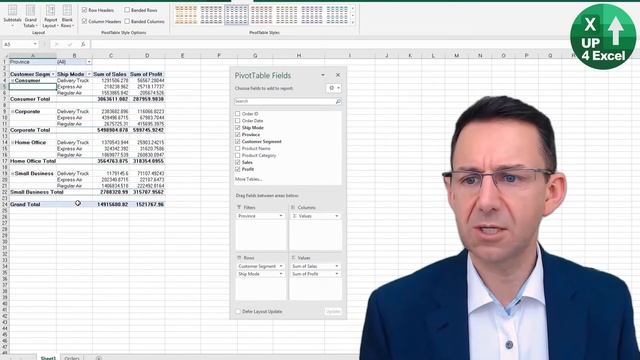
Task: Click the Update button
Action: (x=333, y=311)
